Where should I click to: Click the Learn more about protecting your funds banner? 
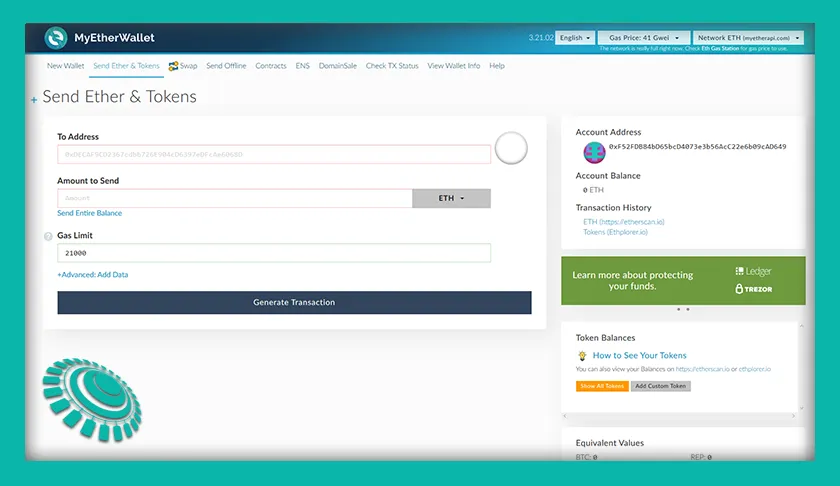pos(683,280)
